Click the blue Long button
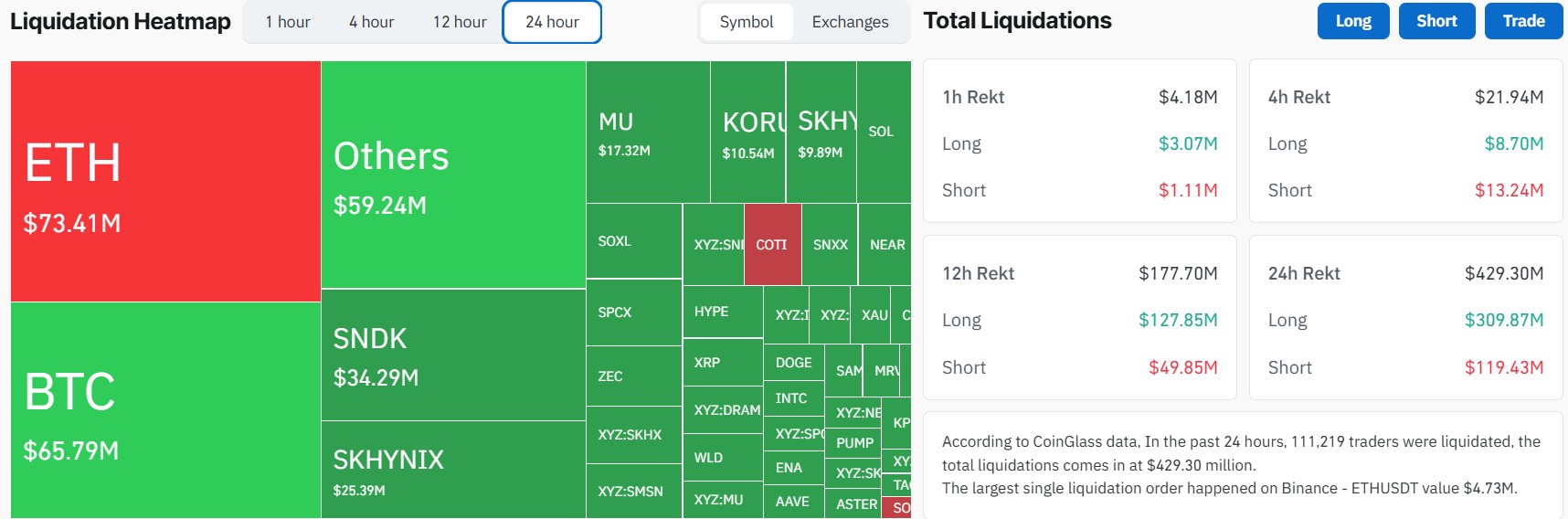The width and height of the screenshot is (1568, 519). [x=1353, y=21]
